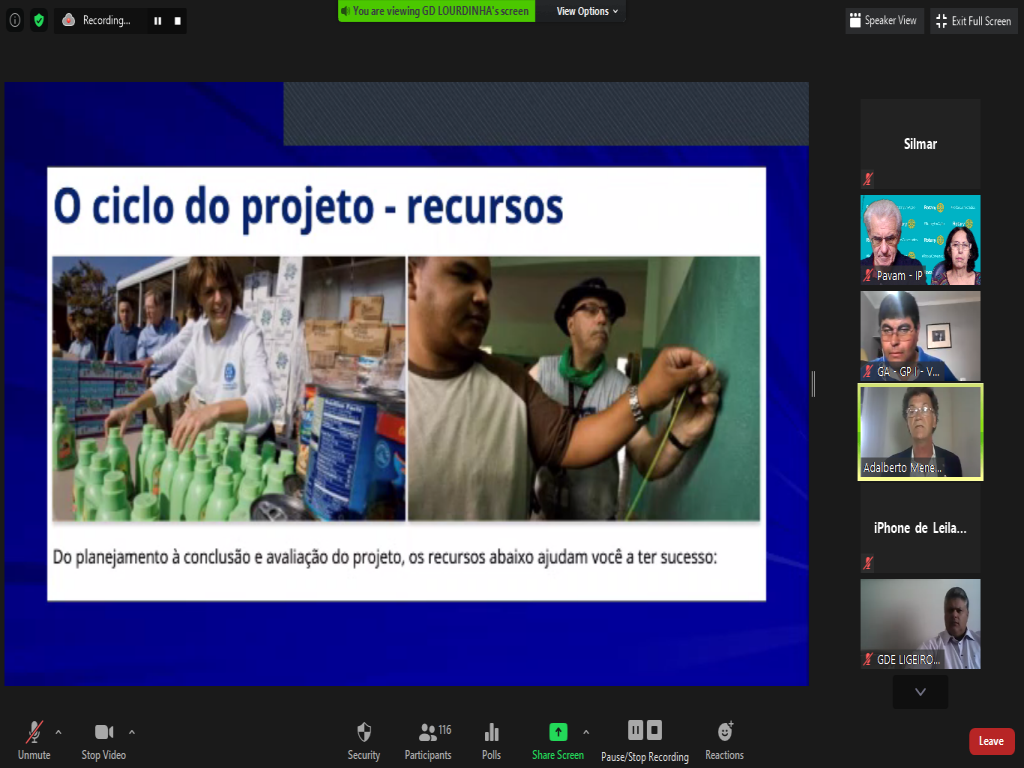1024x768 pixels.
Task: Click the green Share Screen icon
Action: tap(558, 732)
